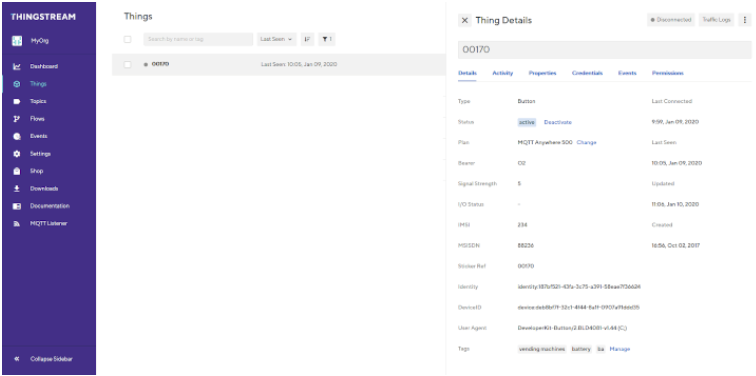Click the grey status dot beside 00170
The width and height of the screenshot is (756, 376).
[146, 65]
